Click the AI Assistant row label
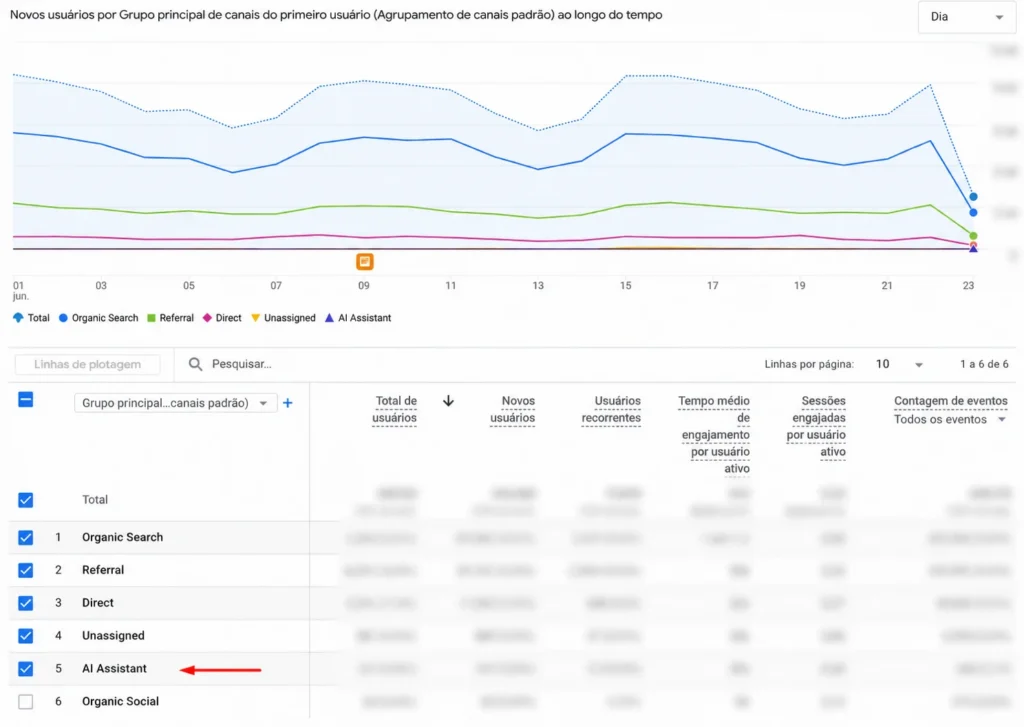Screen dimensions: 1024x727 point(114,669)
